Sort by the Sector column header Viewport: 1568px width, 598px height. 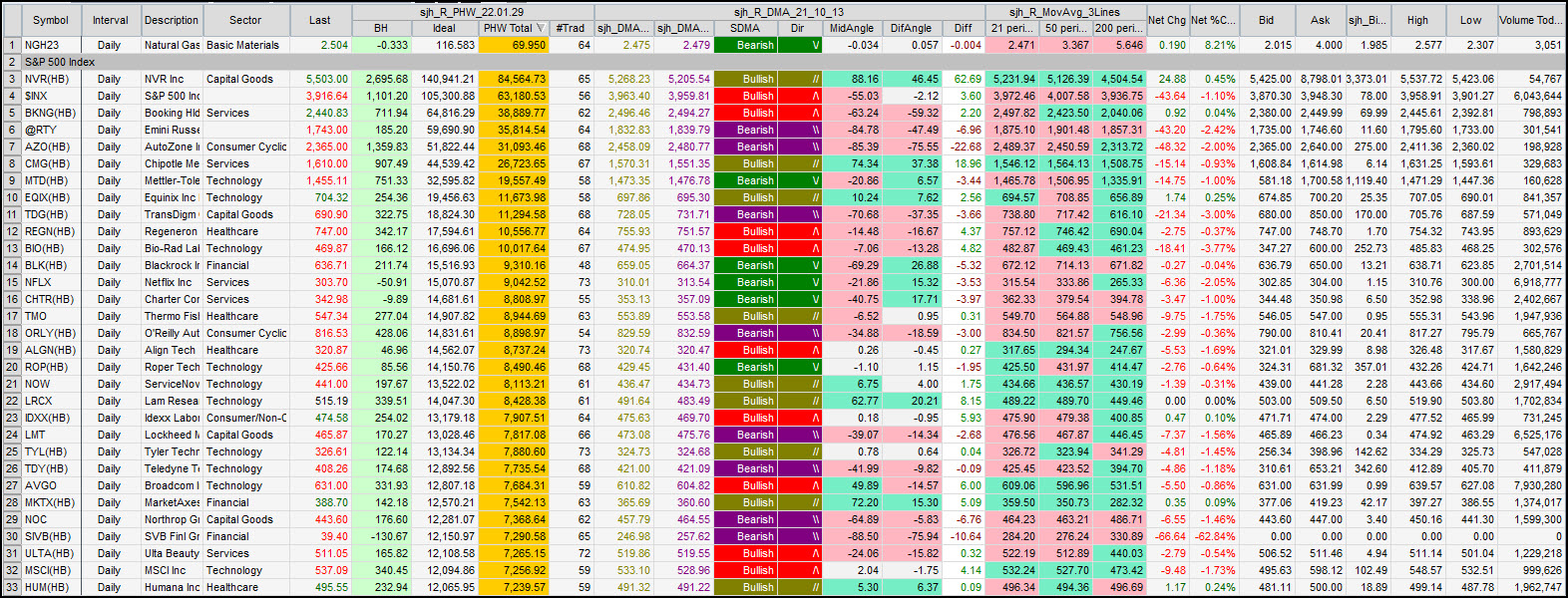click(x=245, y=20)
